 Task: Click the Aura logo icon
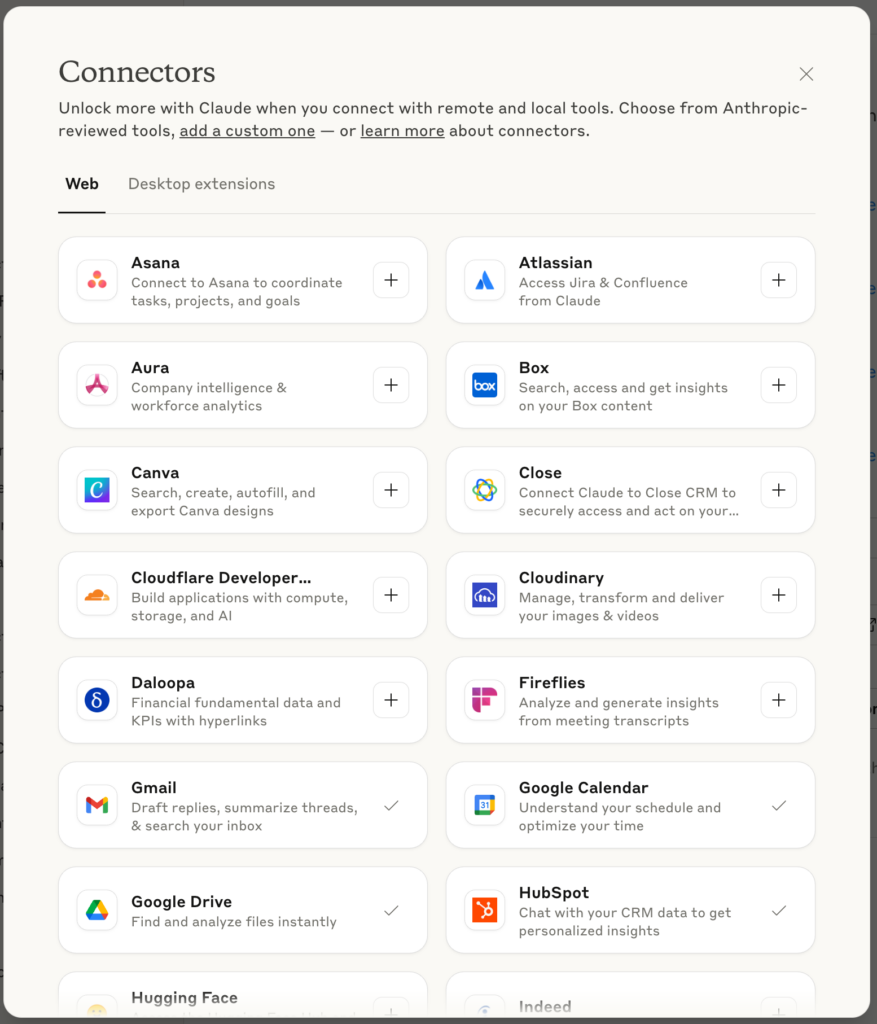(97, 385)
